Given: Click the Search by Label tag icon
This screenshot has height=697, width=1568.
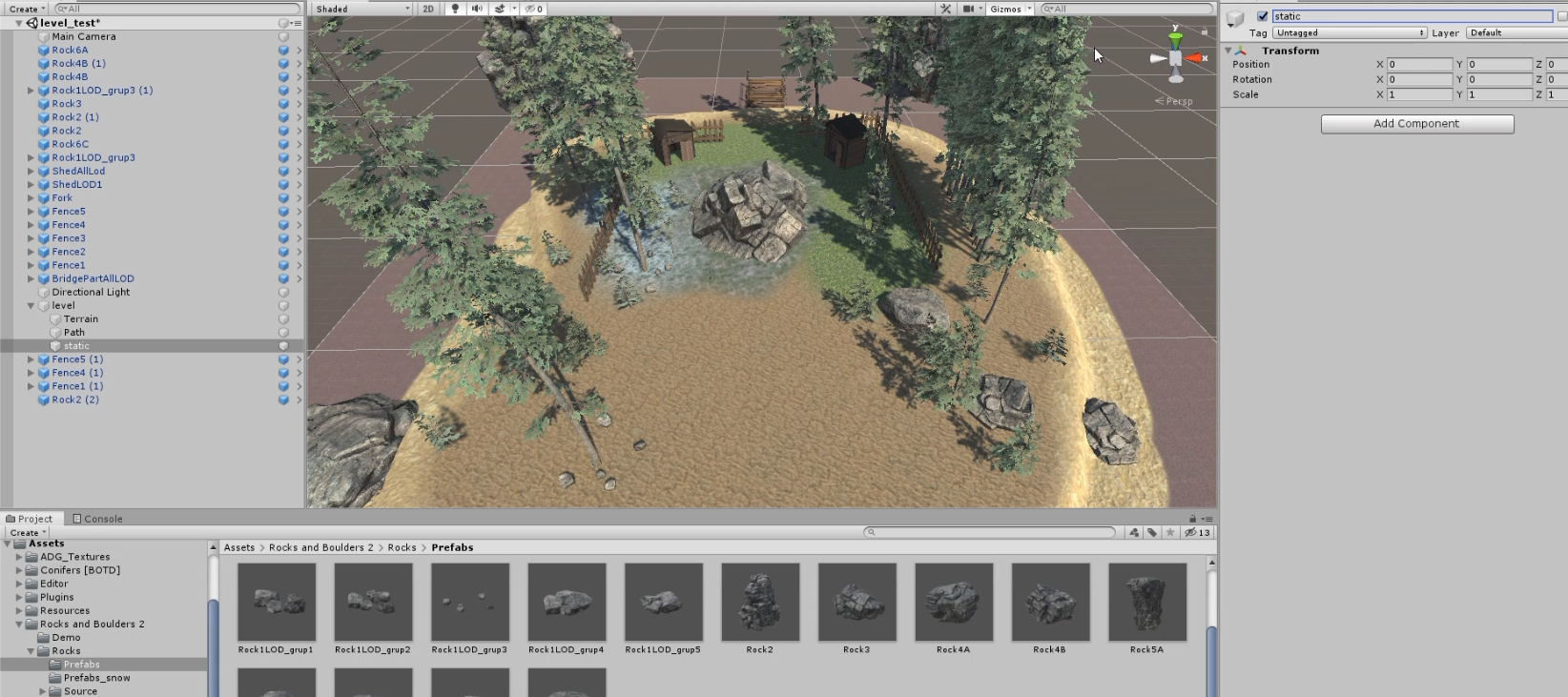Looking at the screenshot, I should coord(1152,532).
